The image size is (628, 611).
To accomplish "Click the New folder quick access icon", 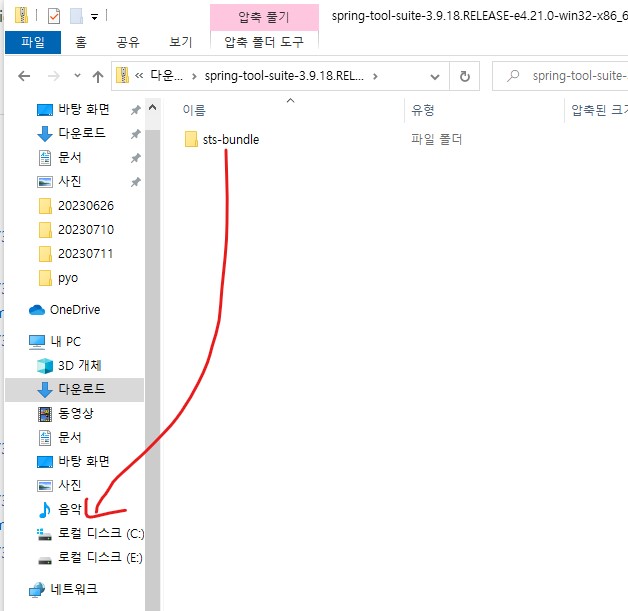I will click(x=76, y=16).
